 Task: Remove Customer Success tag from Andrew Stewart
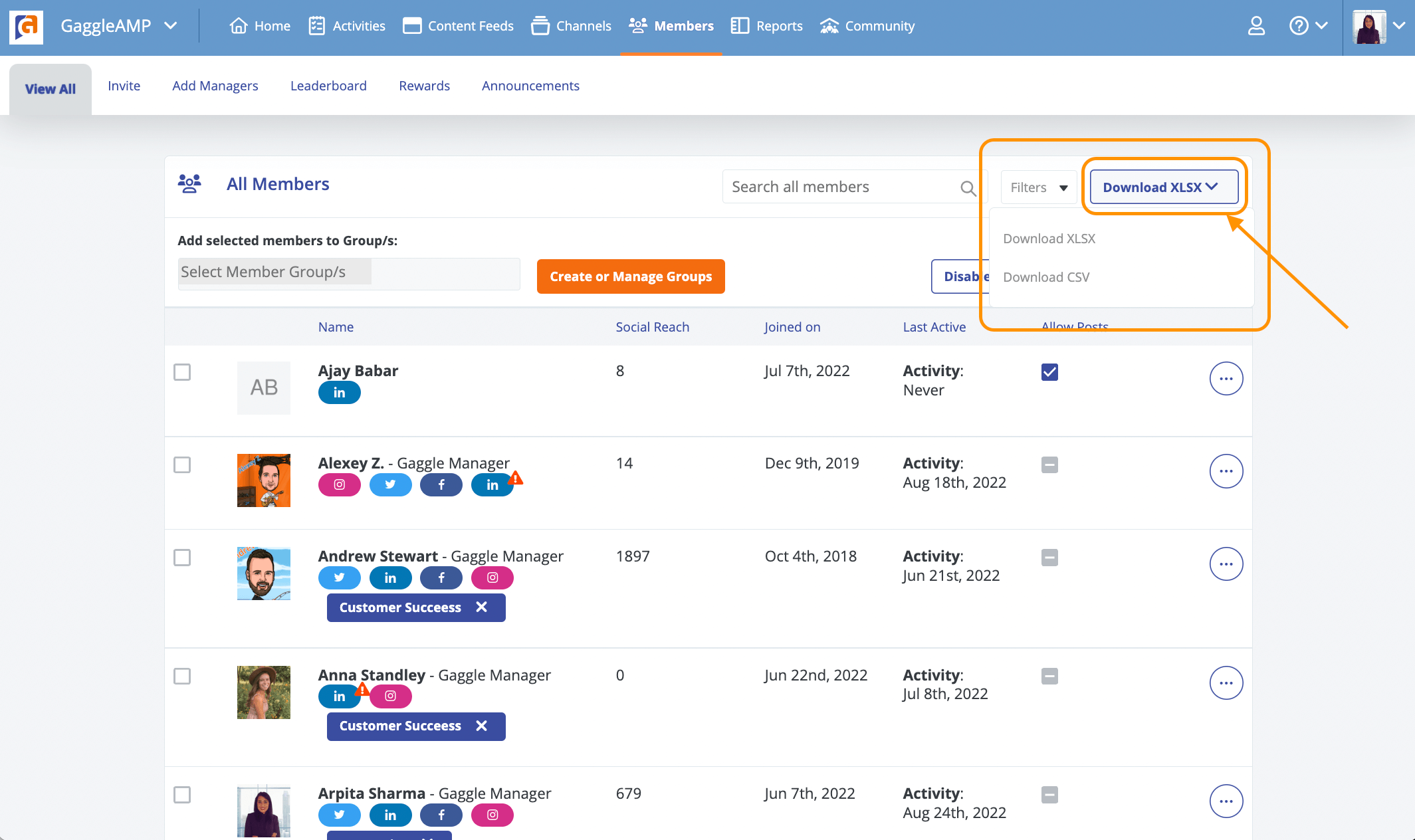pyautogui.click(x=482, y=607)
